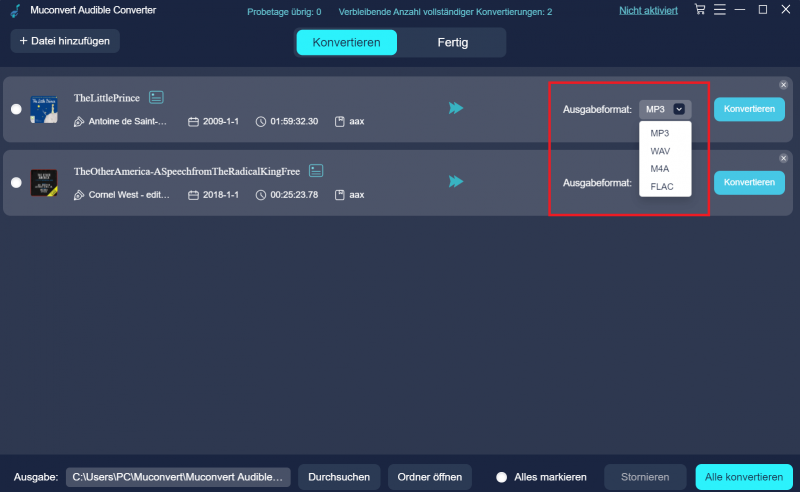
Task: Click the Alle konvertieren button
Action: (x=744, y=477)
